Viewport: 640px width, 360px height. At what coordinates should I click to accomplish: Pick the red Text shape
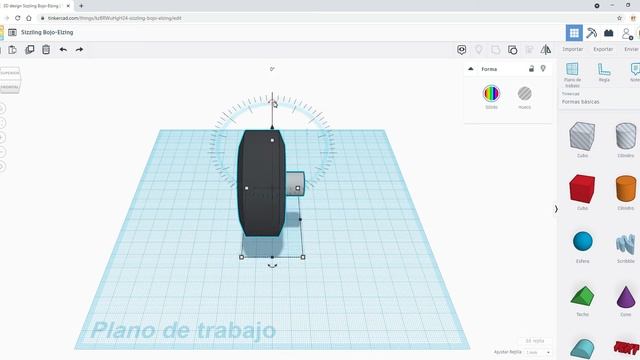point(626,348)
